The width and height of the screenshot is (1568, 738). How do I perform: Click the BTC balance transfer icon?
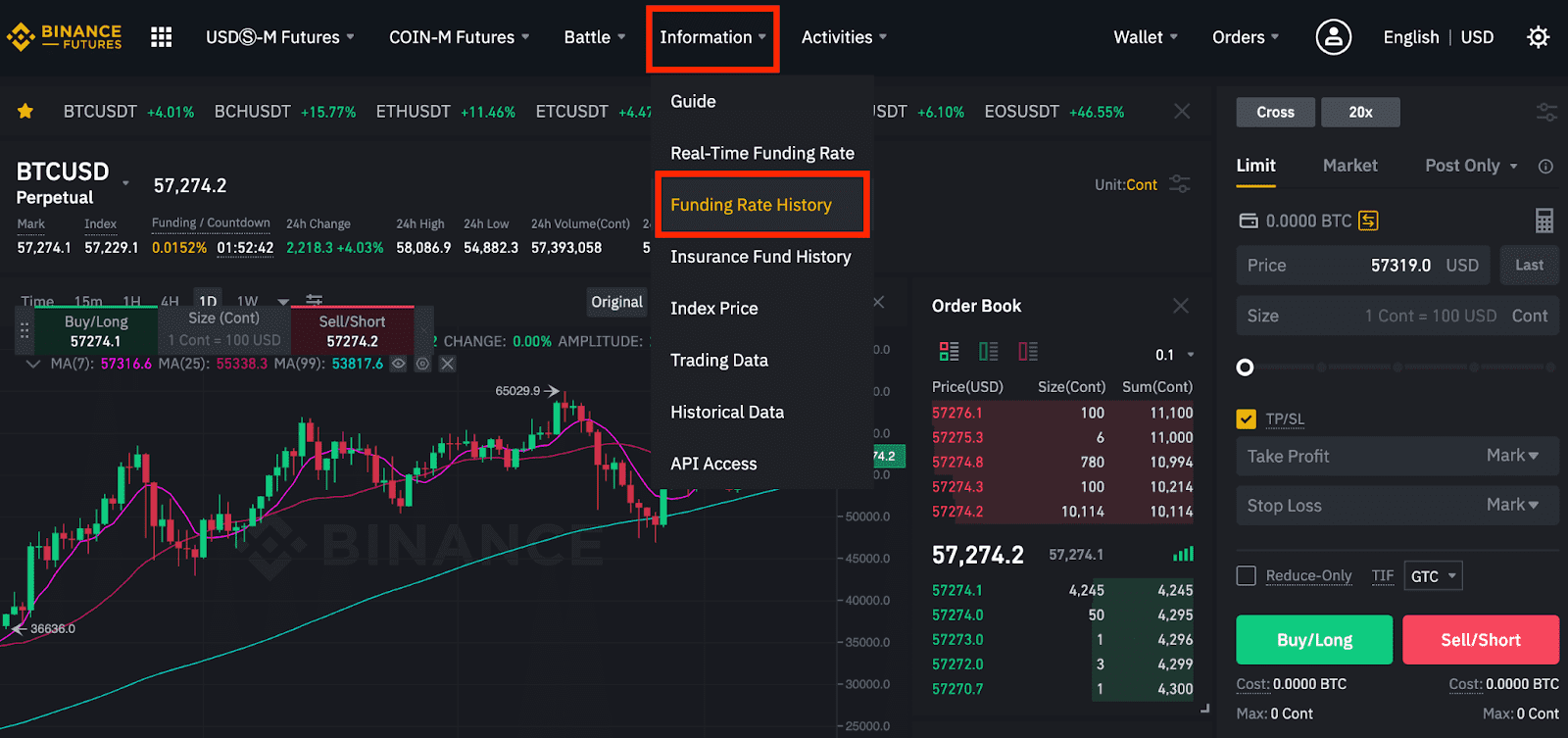coord(1368,221)
